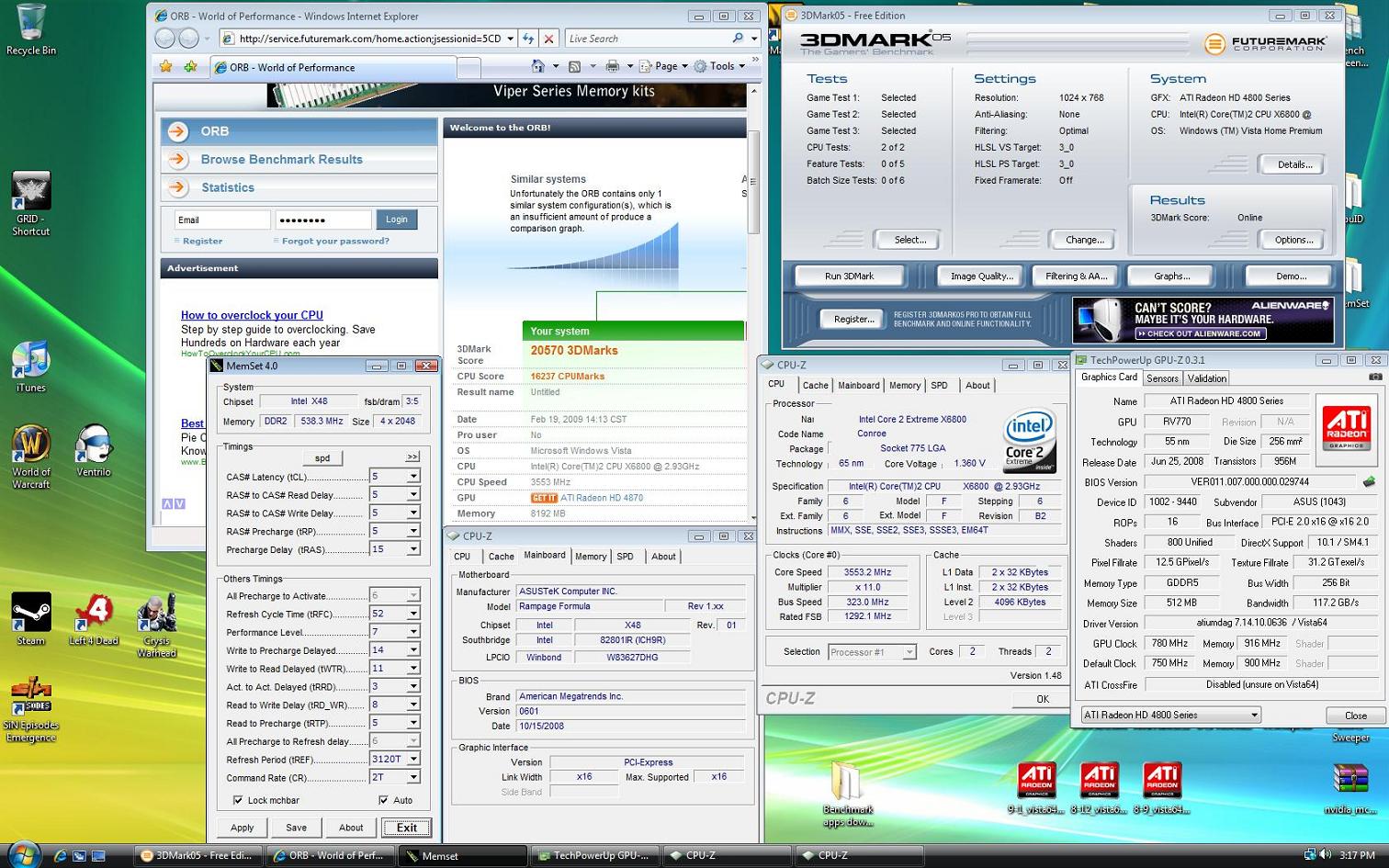Open the iTunes desktop icon
Viewport: 1389px width, 868px height.
[30, 366]
